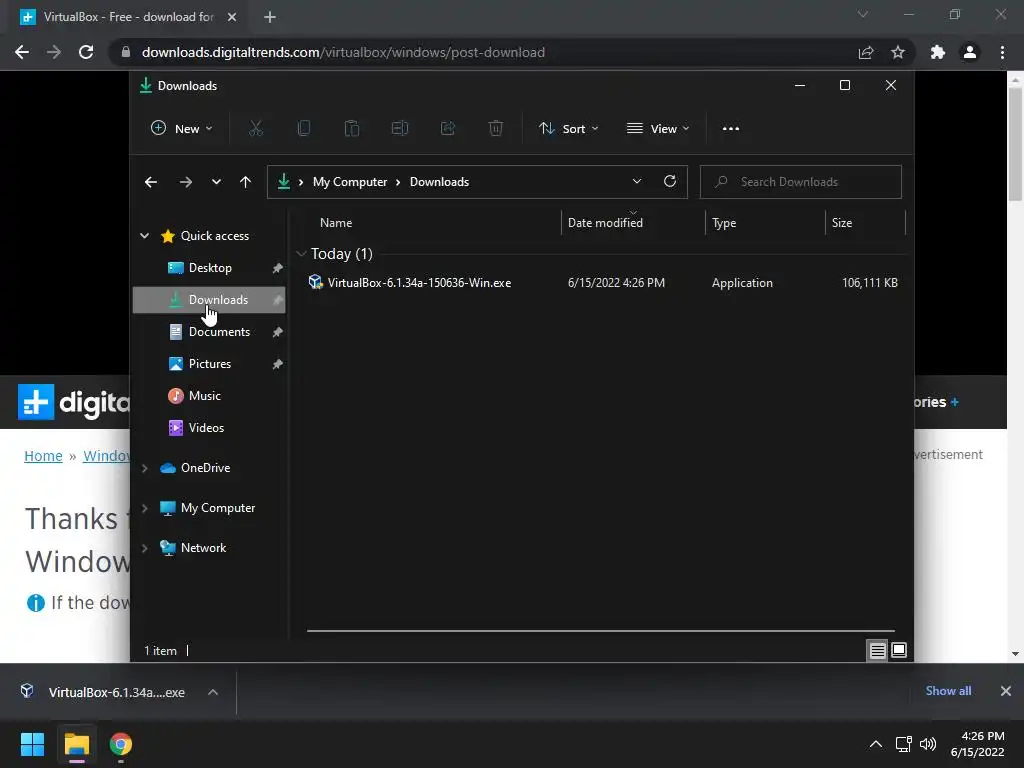The image size is (1024, 768).
Task: Bookmark this page with the star icon
Action: point(898,52)
